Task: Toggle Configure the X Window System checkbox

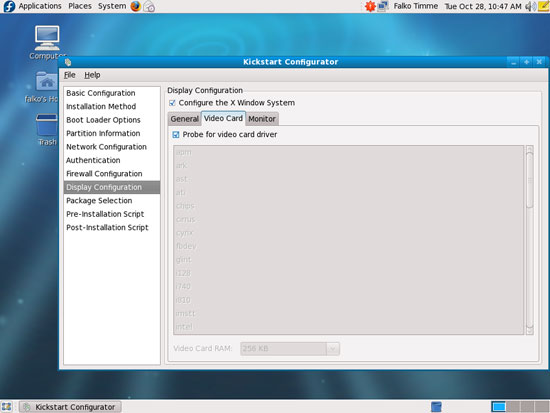Action: (172, 103)
